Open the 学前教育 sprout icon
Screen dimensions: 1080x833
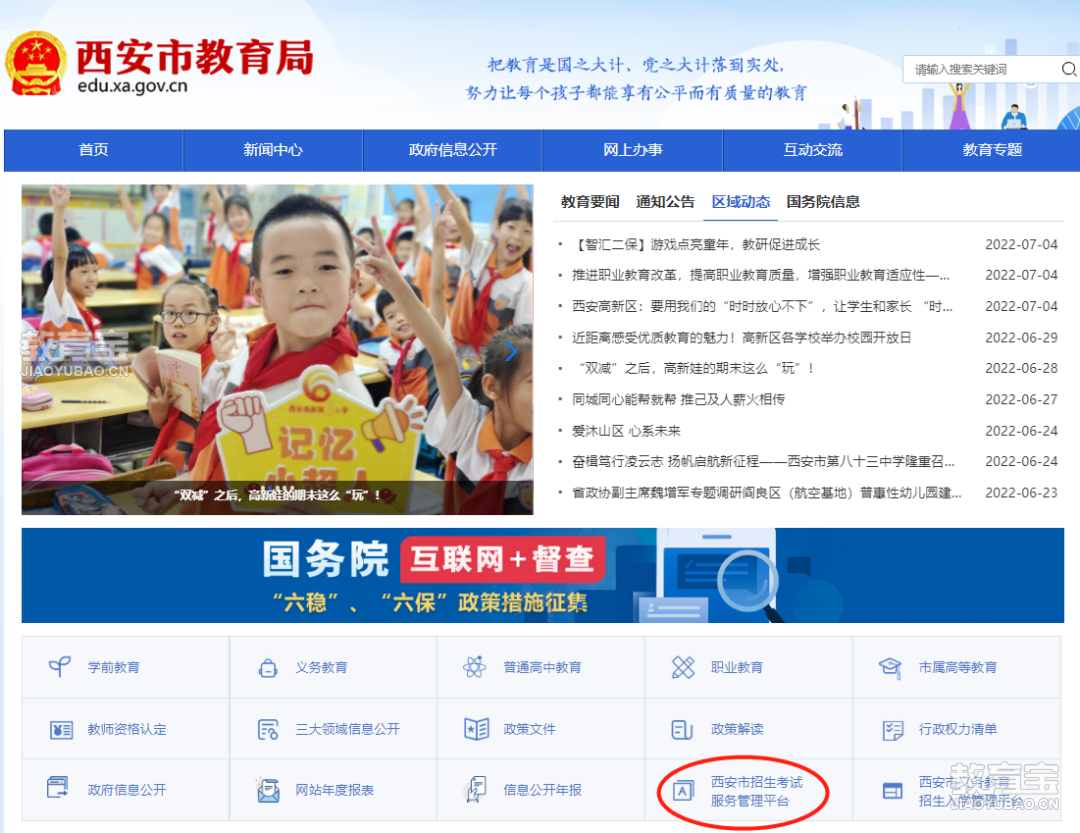pos(60,666)
